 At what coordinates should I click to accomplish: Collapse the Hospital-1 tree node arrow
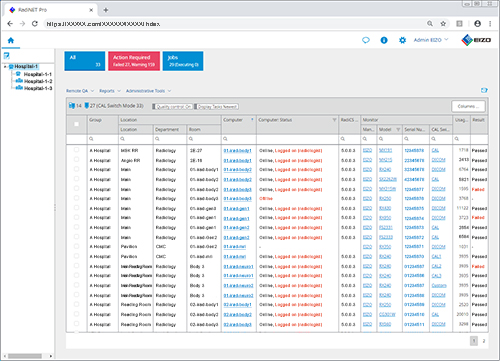[x=5, y=67]
